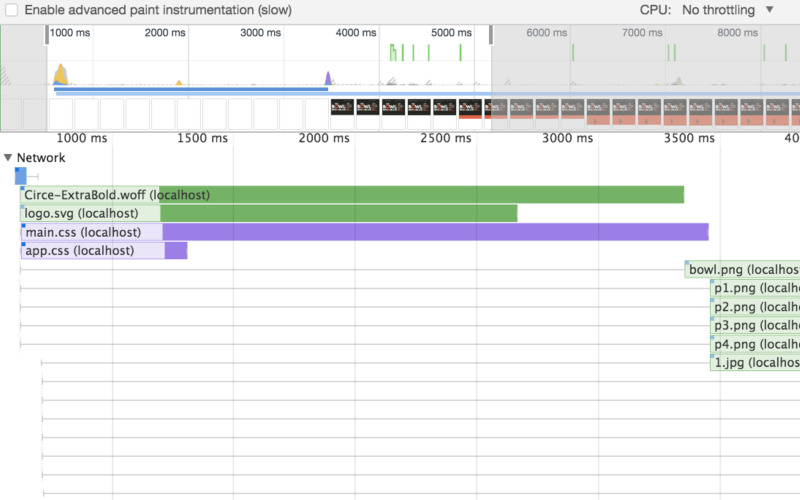This screenshot has width=800, height=500.
Task: Select the bowl.png network request
Action: [x=742, y=269]
